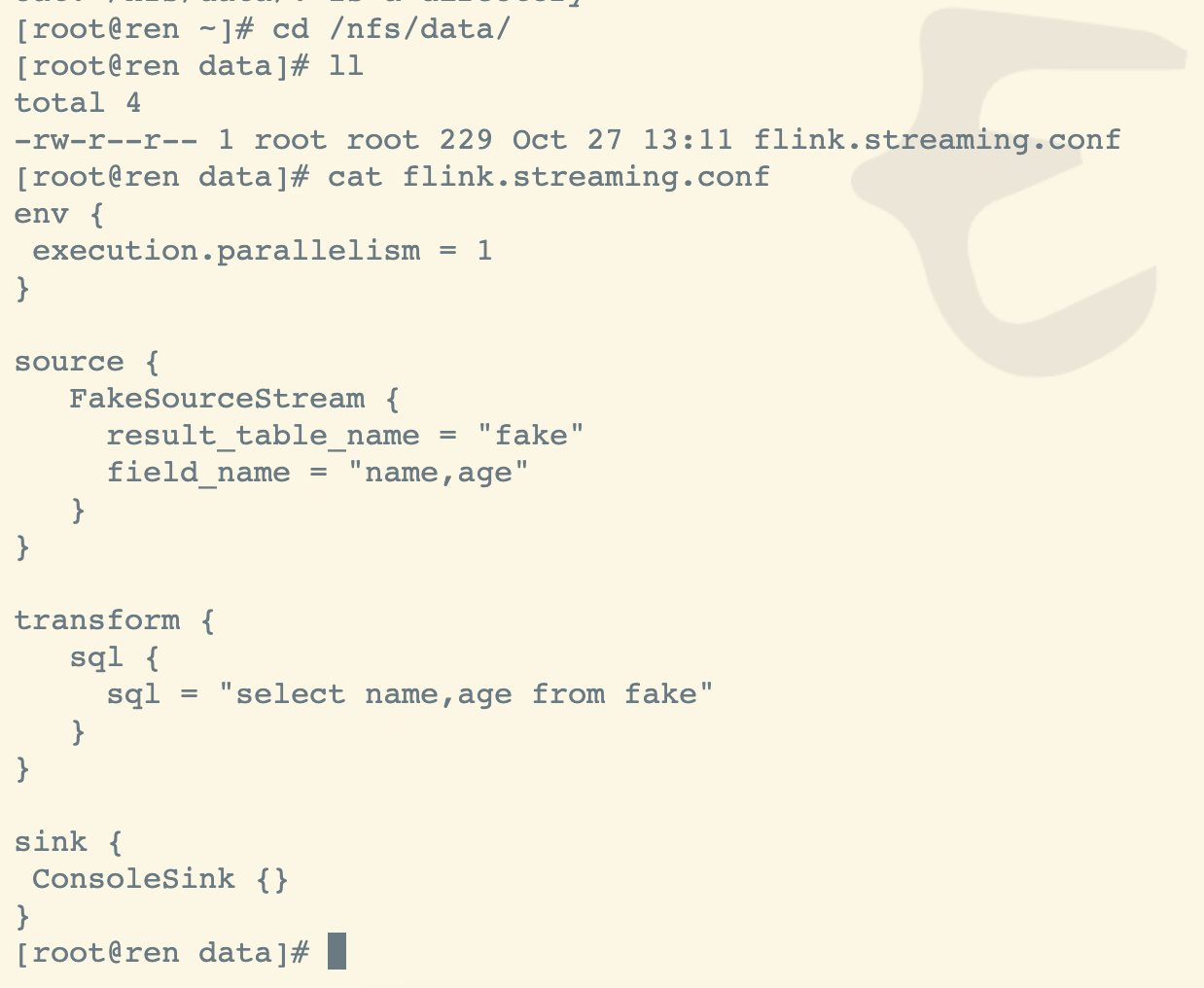This screenshot has height=988, width=1204.
Task: Click the 'source {' block header
Action: click(x=88, y=362)
